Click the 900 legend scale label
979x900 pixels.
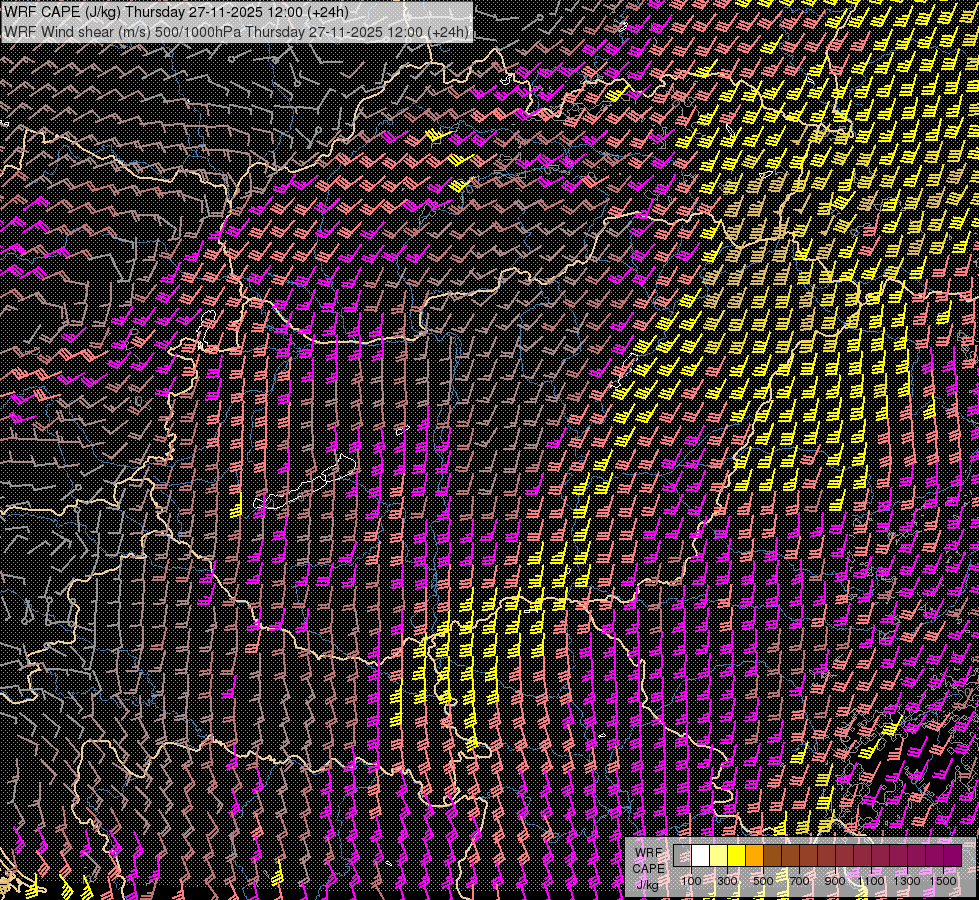click(x=835, y=880)
